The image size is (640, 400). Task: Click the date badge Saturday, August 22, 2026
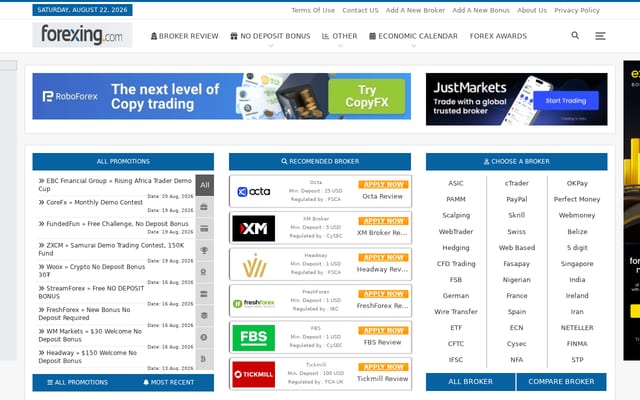(x=82, y=10)
